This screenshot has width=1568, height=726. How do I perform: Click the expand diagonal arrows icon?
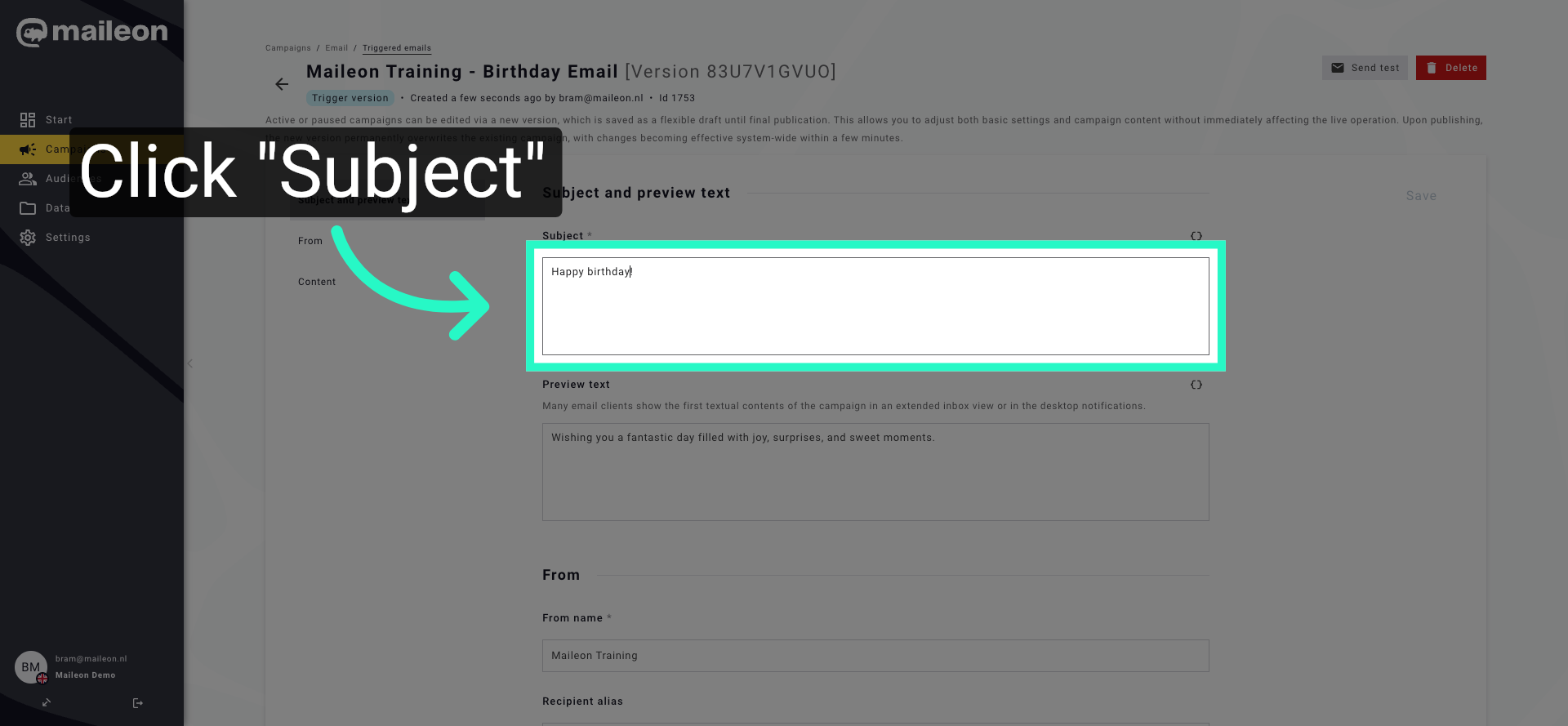pos(47,703)
